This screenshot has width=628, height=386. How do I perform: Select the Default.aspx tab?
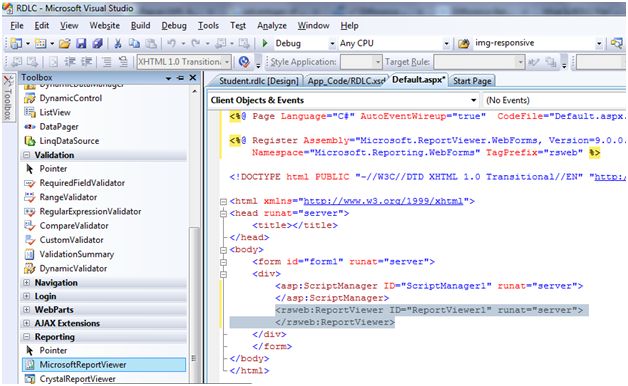coord(418,80)
